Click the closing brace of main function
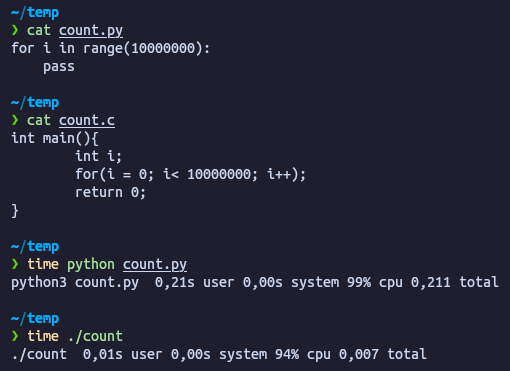Viewport: 510px width, 371px height. click(x=15, y=211)
